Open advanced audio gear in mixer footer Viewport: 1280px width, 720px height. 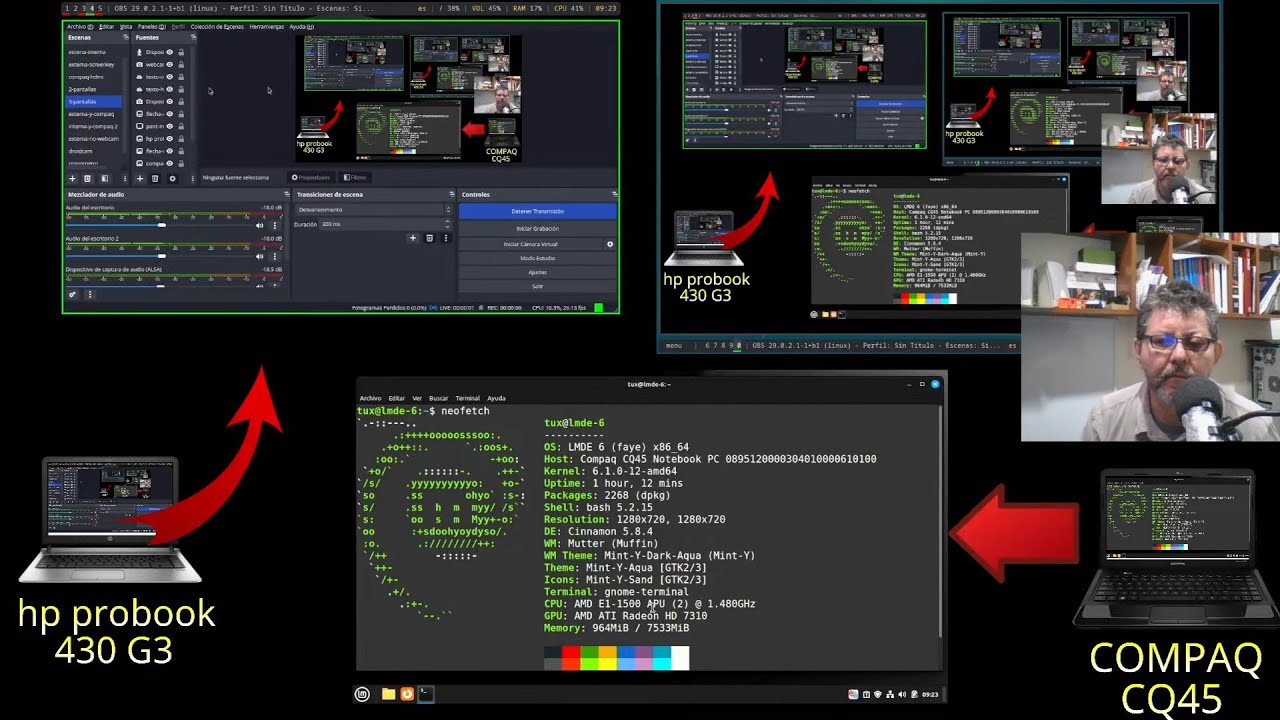[x=72, y=294]
